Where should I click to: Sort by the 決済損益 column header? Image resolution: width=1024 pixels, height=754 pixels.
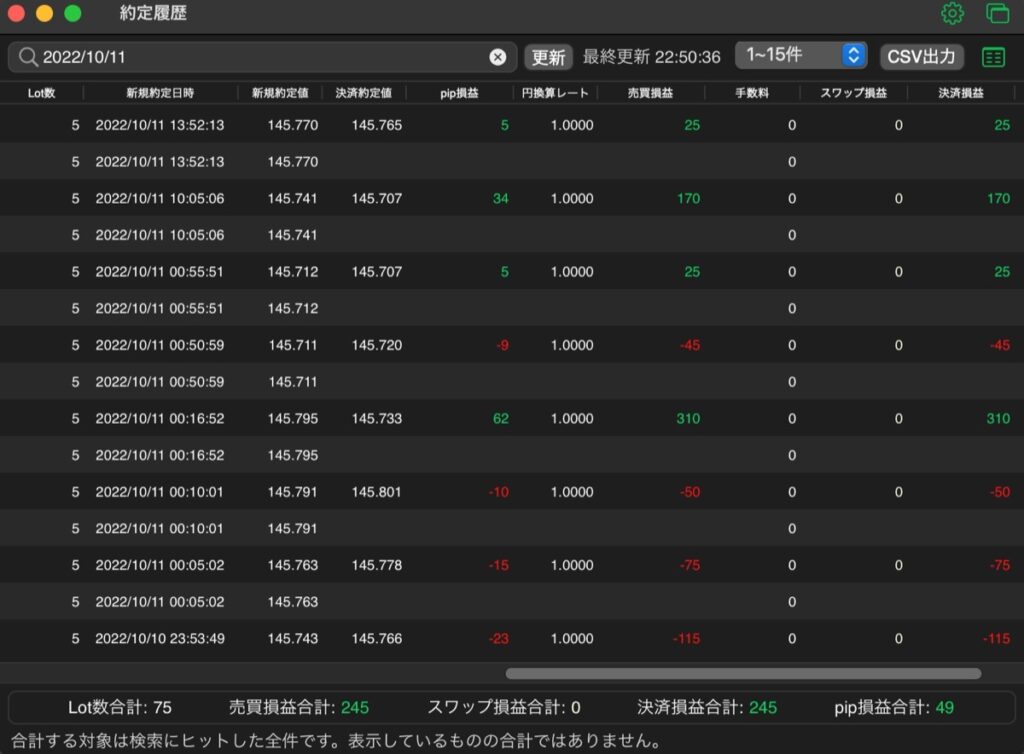point(961,93)
